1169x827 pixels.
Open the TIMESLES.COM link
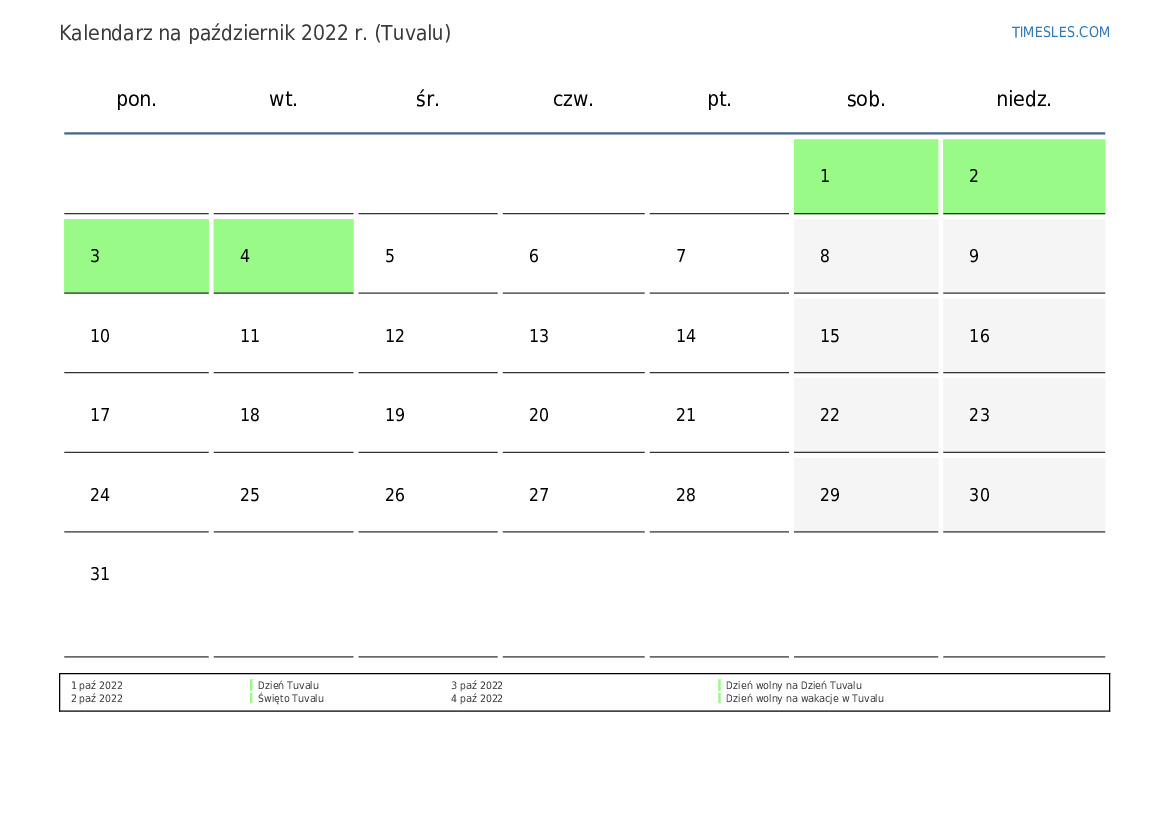coord(1060,32)
